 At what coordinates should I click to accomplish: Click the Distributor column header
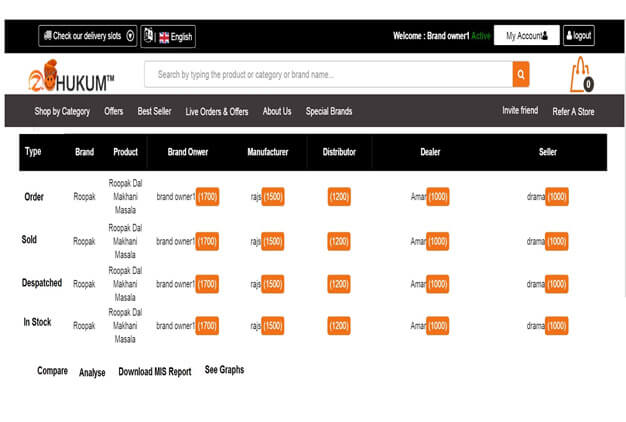pos(339,152)
